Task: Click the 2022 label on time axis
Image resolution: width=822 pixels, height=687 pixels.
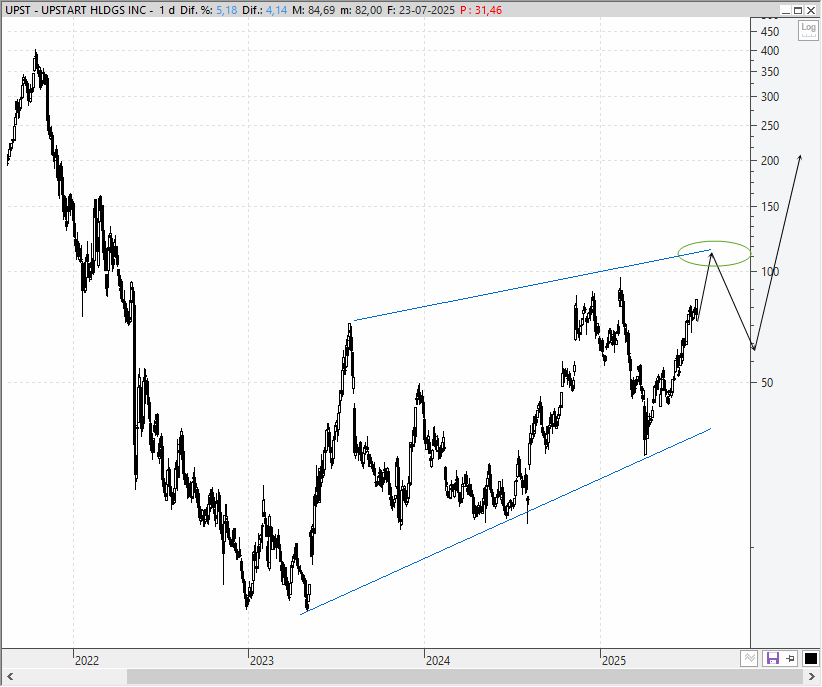Action: 86,660
